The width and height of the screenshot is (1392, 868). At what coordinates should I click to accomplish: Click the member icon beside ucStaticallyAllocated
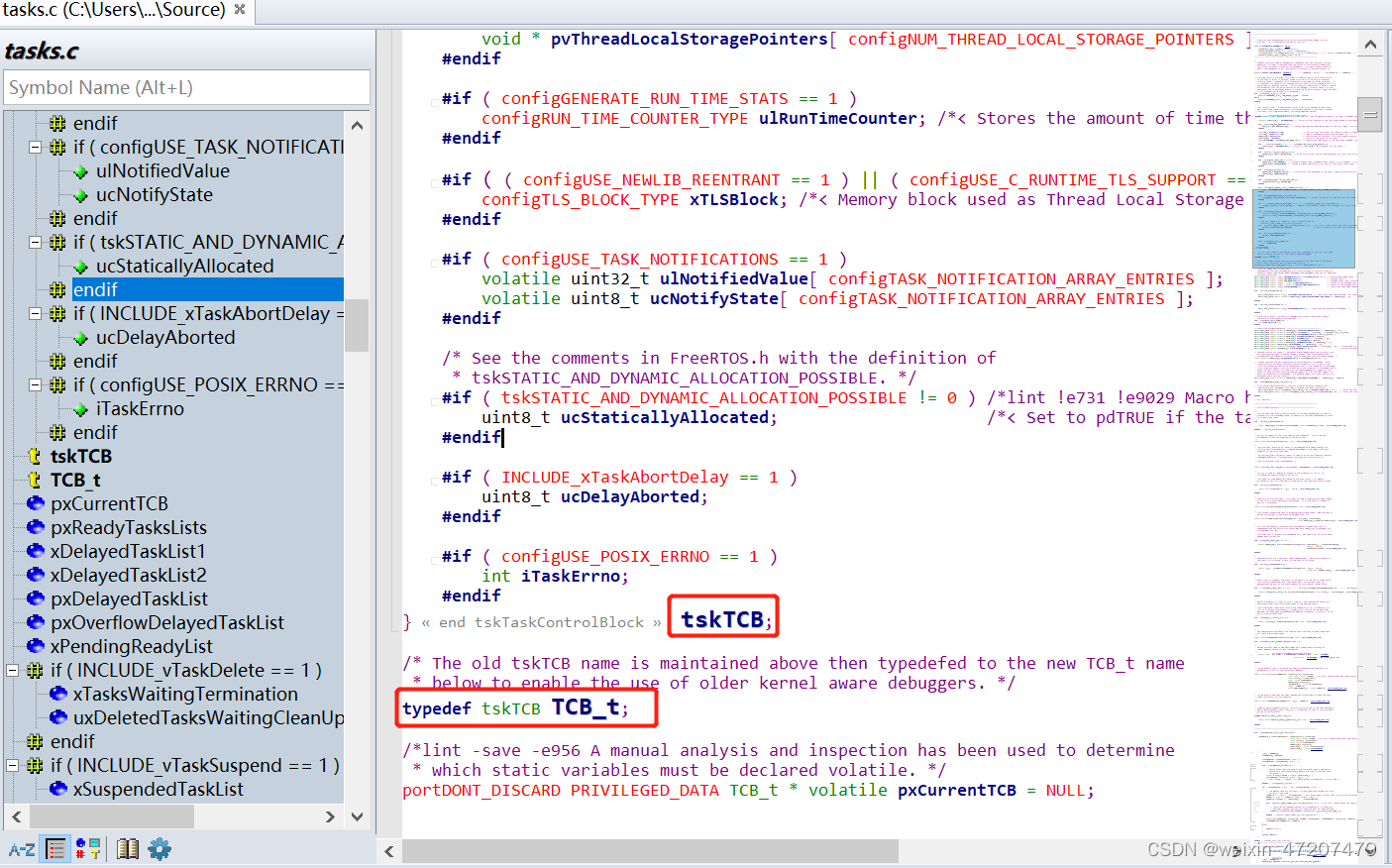[x=81, y=267]
